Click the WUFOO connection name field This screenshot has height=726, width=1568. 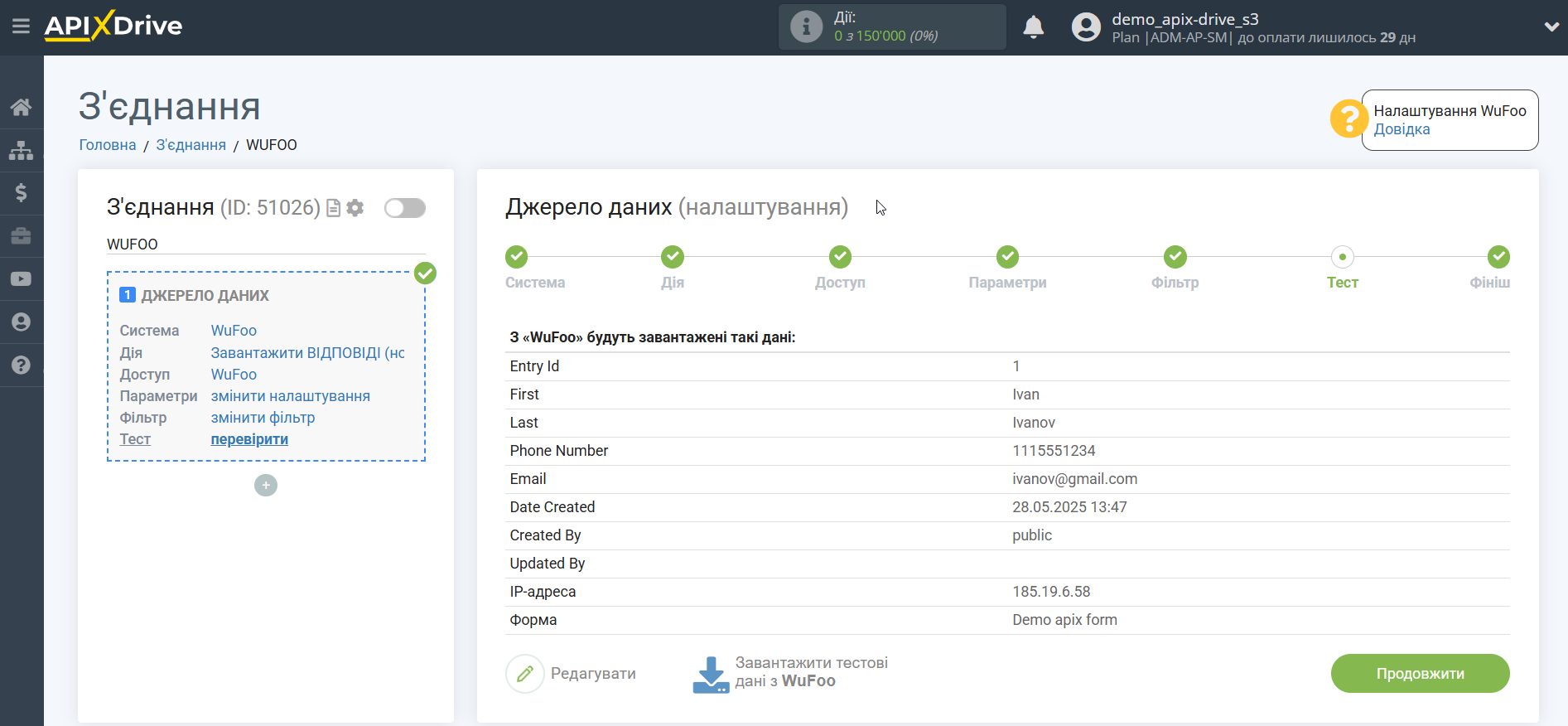pos(266,244)
